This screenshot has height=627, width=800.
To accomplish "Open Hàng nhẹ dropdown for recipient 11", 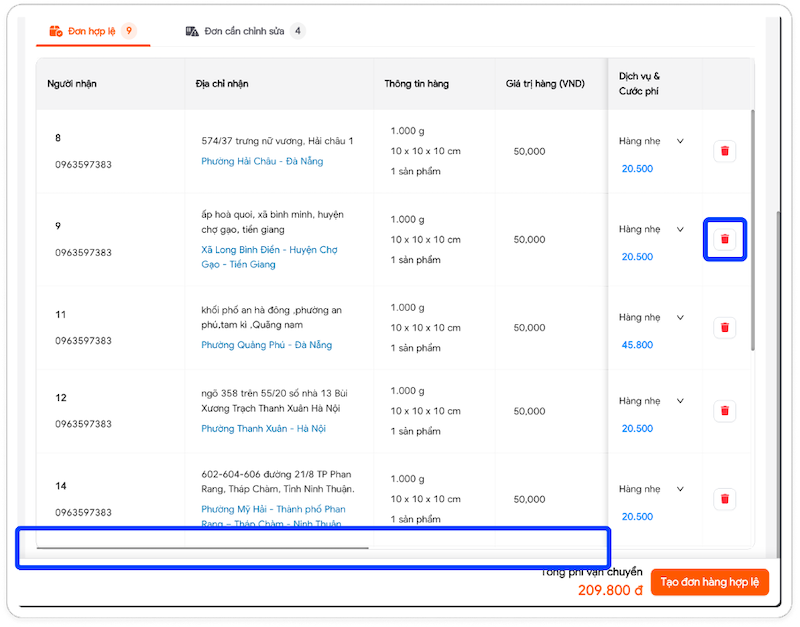I will click(x=680, y=317).
